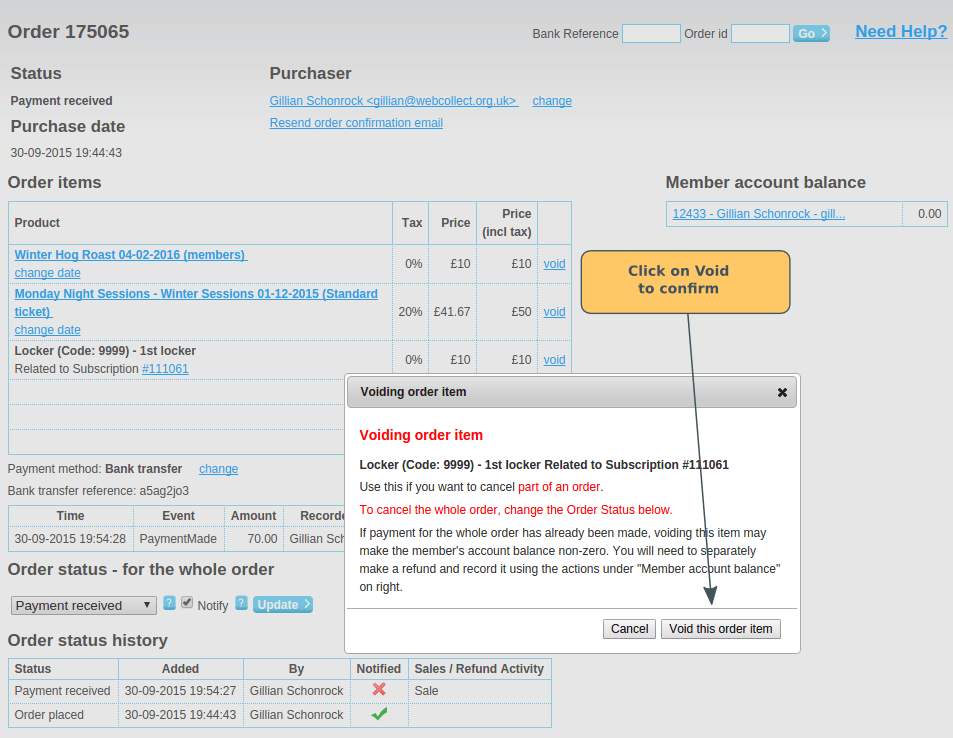Open the Need Help? link
Viewport: 953px width, 738px height.
[901, 32]
